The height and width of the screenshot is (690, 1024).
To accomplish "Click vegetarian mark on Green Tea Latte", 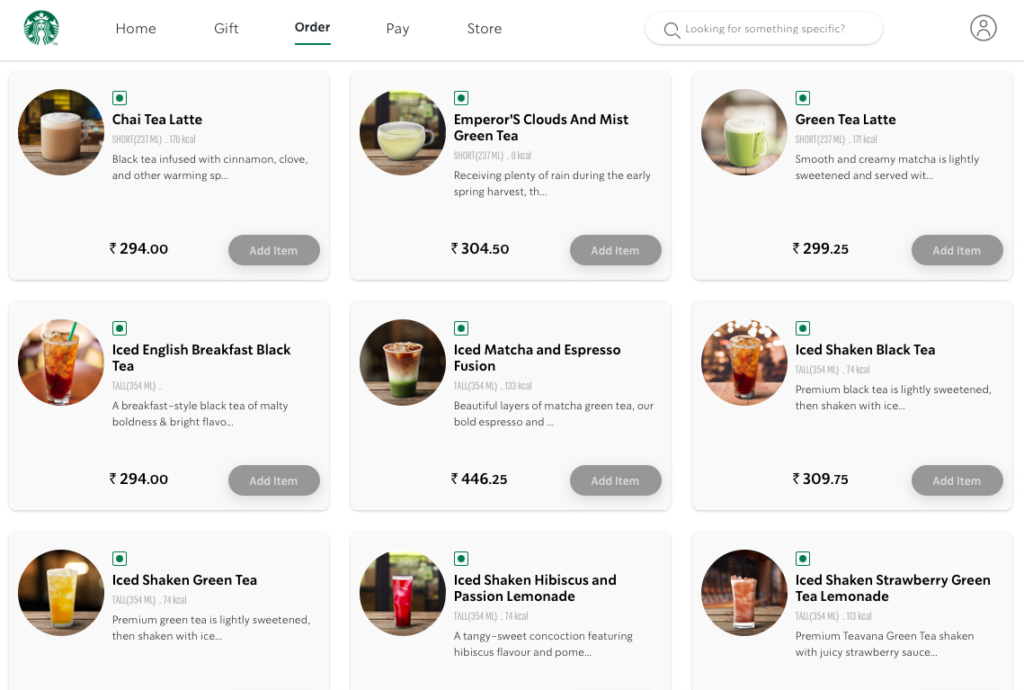I will [x=802, y=98].
